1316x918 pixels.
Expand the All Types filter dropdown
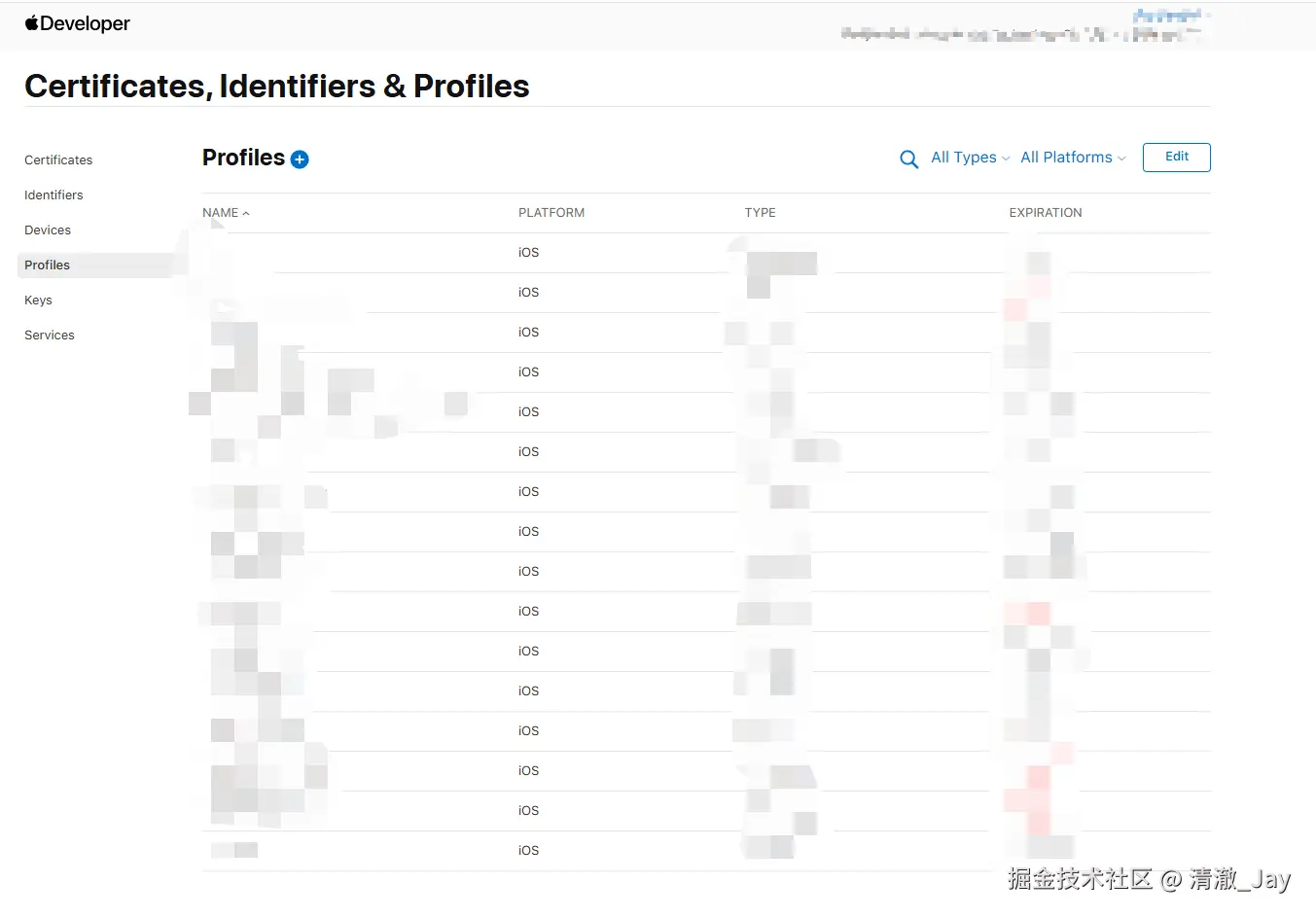click(971, 158)
